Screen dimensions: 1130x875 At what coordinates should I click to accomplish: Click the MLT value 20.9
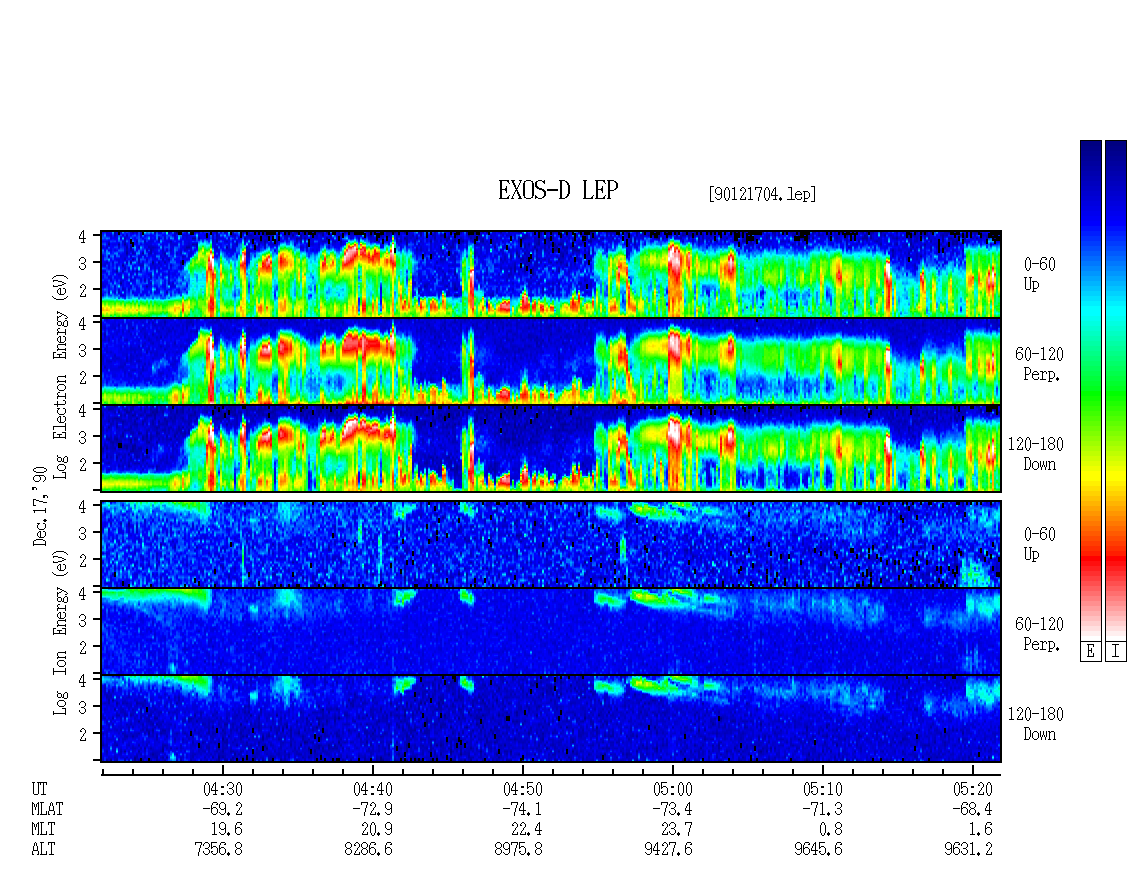click(377, 830)
